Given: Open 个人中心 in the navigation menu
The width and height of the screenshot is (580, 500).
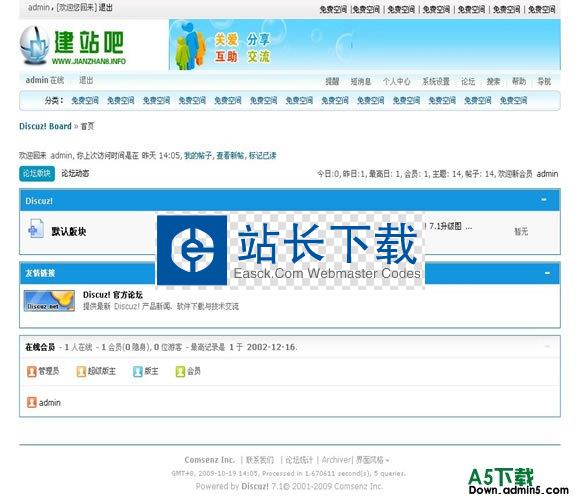Looking at the screenshot, I should [x=397, y=81].
